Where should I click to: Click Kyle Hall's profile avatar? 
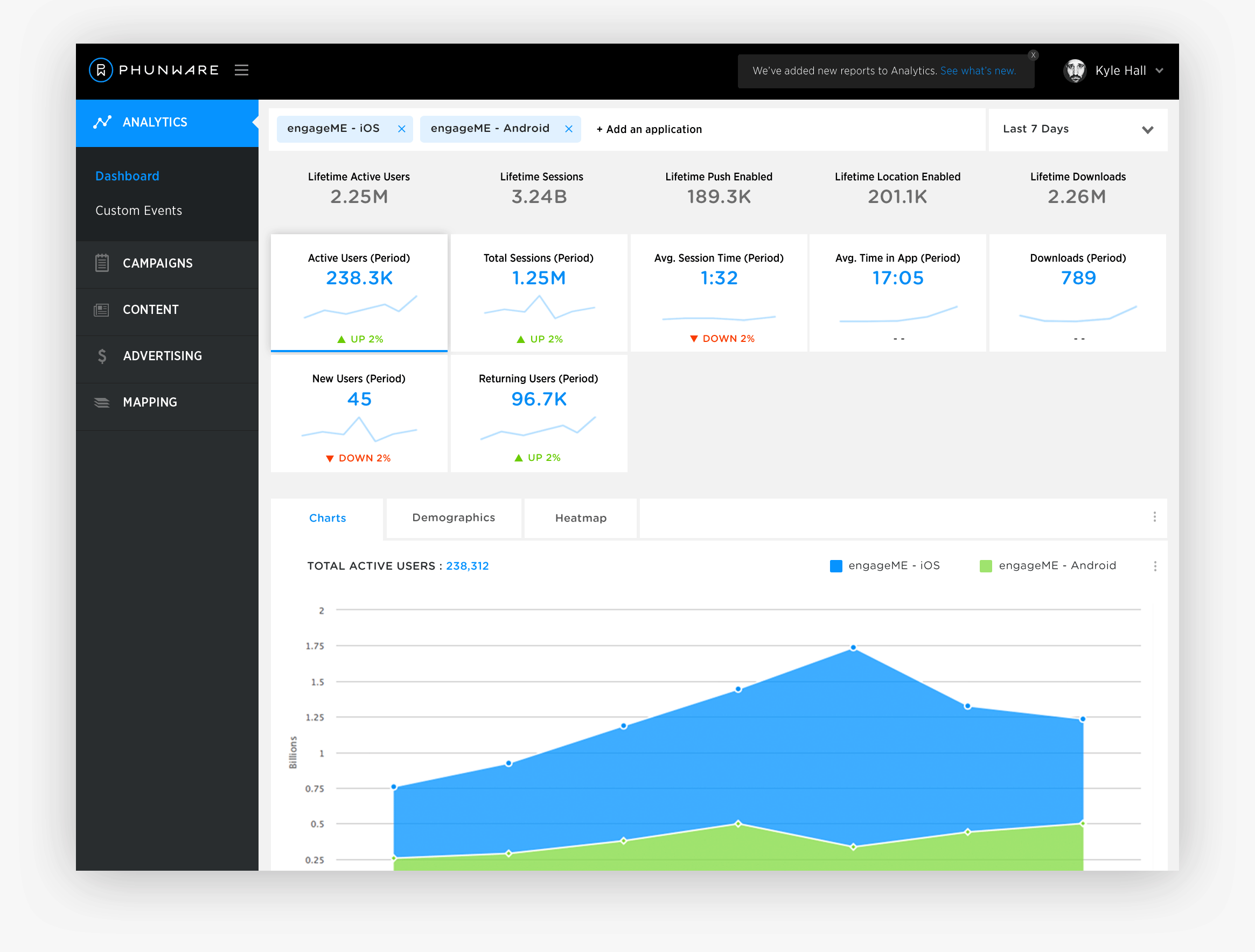(x=1075, y=71)
